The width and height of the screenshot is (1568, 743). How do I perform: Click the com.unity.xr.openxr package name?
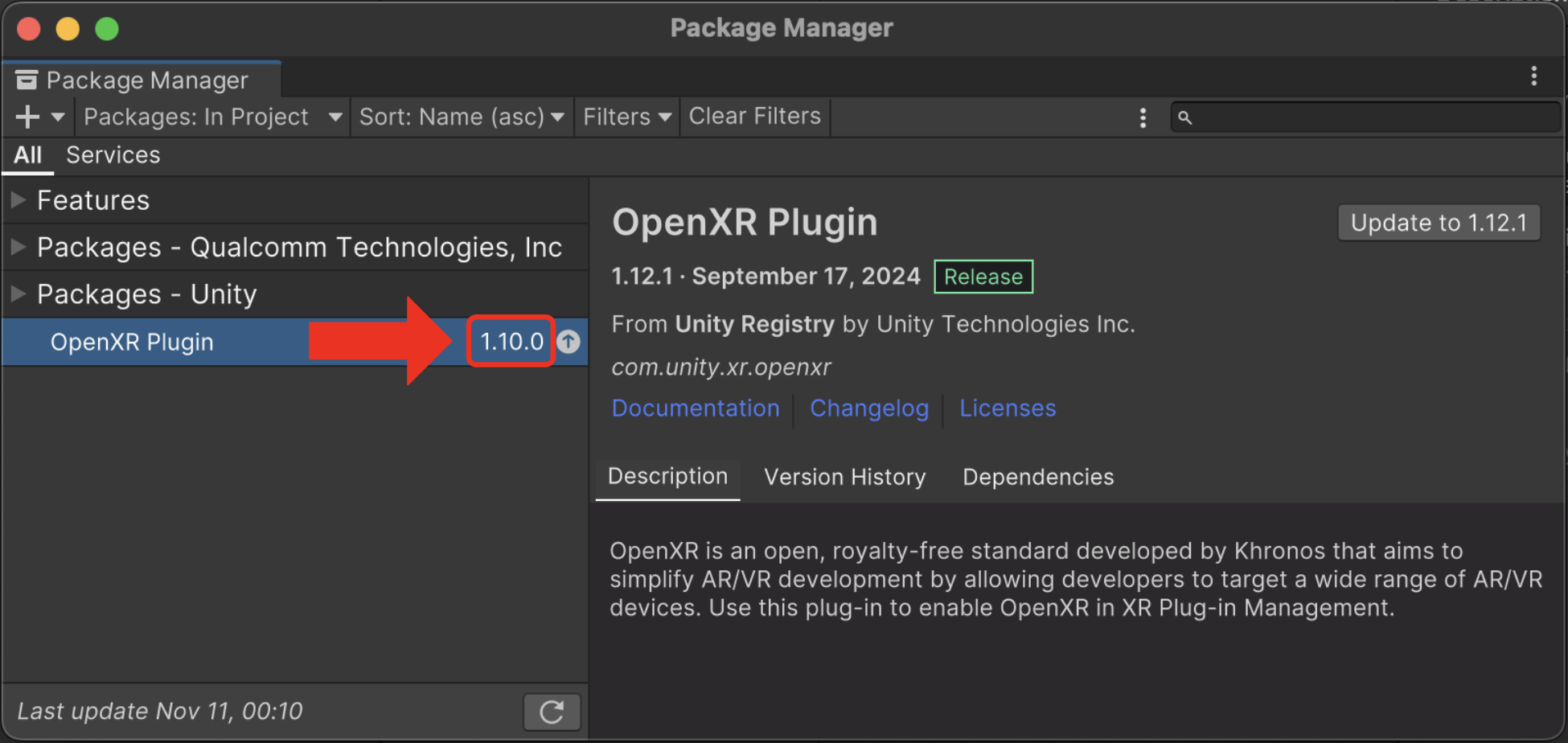click(x=721, y=367)
